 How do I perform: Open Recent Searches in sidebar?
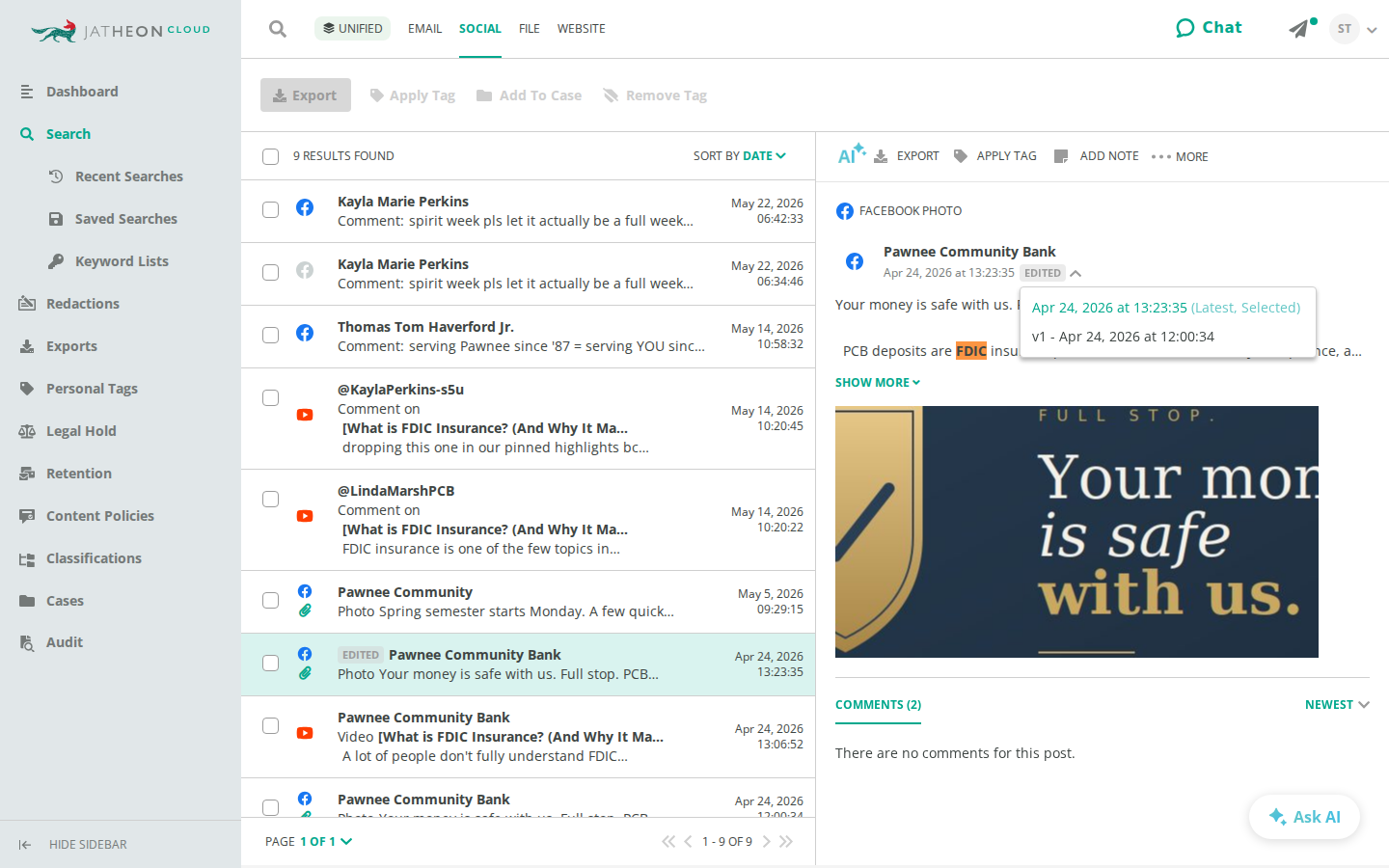point(116,176)
